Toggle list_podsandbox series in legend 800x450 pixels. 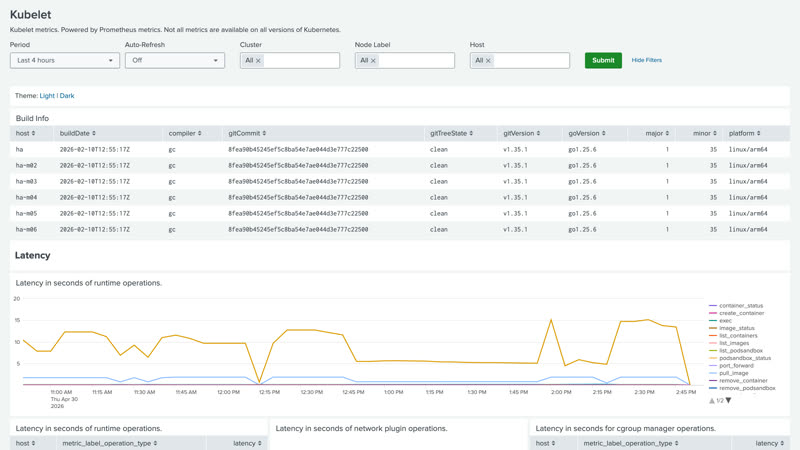736,351
